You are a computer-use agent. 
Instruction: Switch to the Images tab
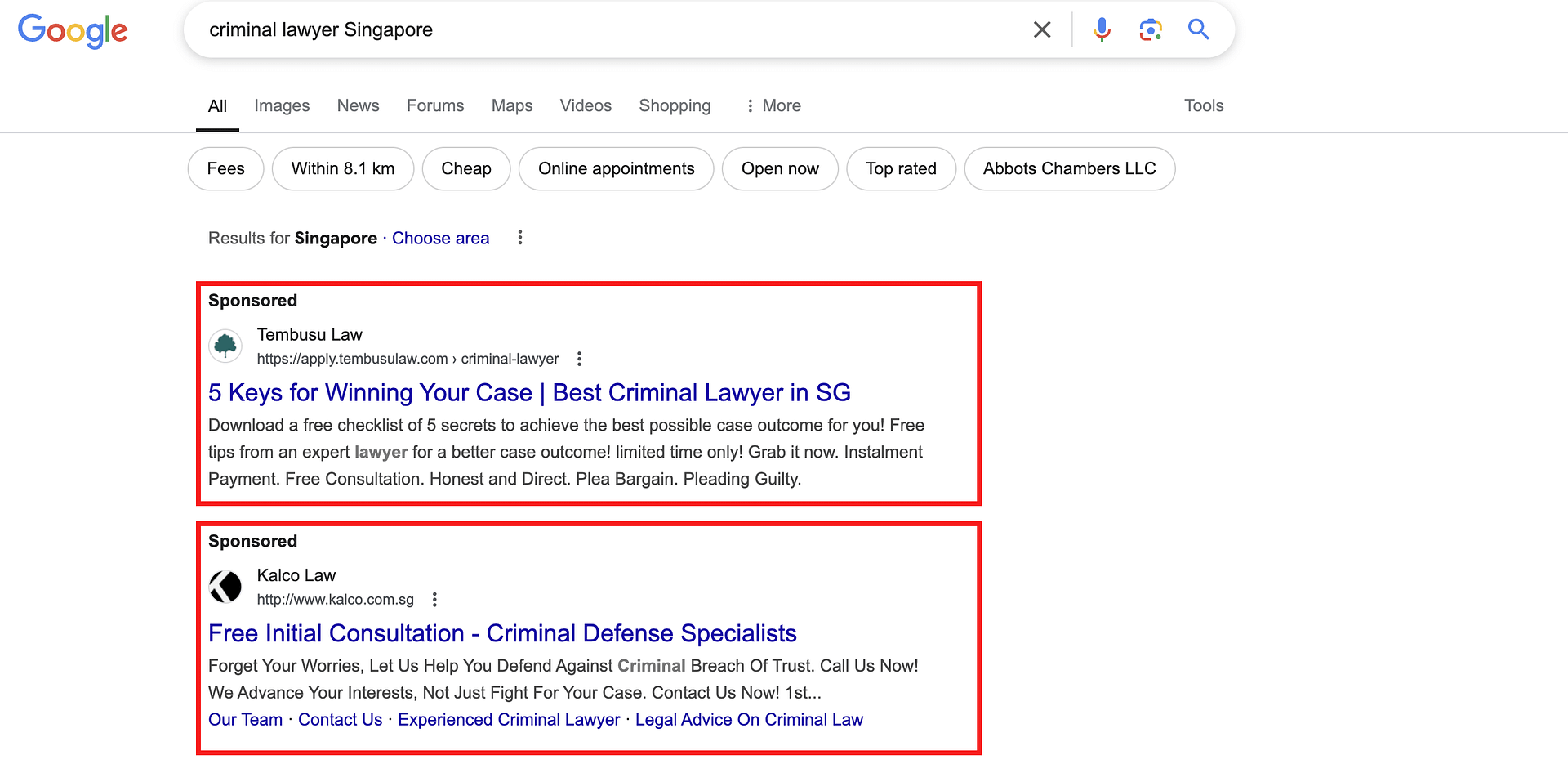pyautogui.click(x=282, y=106)
